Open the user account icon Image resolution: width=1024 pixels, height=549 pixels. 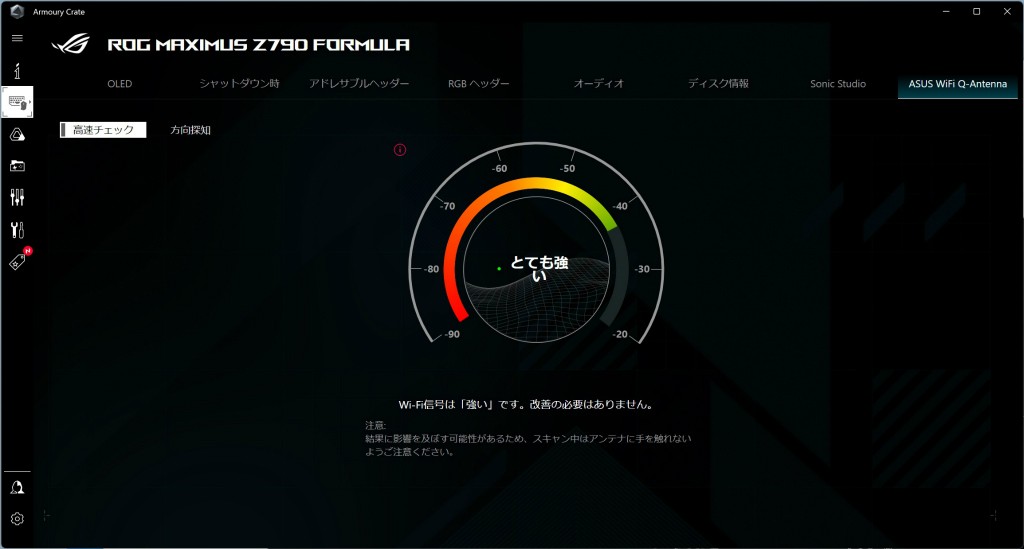click(17, 487)
